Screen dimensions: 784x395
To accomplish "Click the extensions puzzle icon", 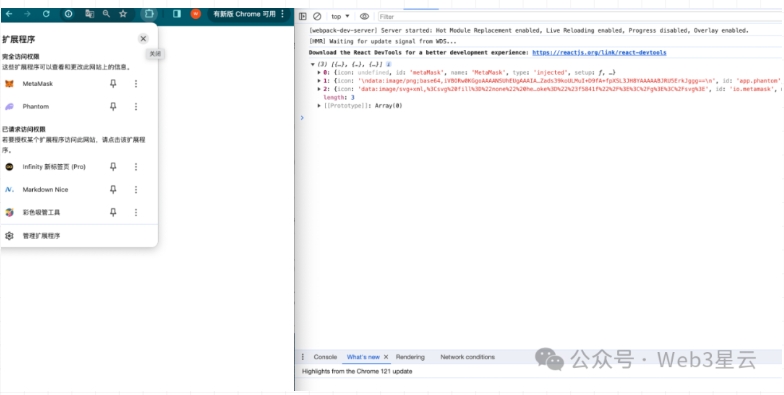I will pyautogui.click(x=149, y=14).
